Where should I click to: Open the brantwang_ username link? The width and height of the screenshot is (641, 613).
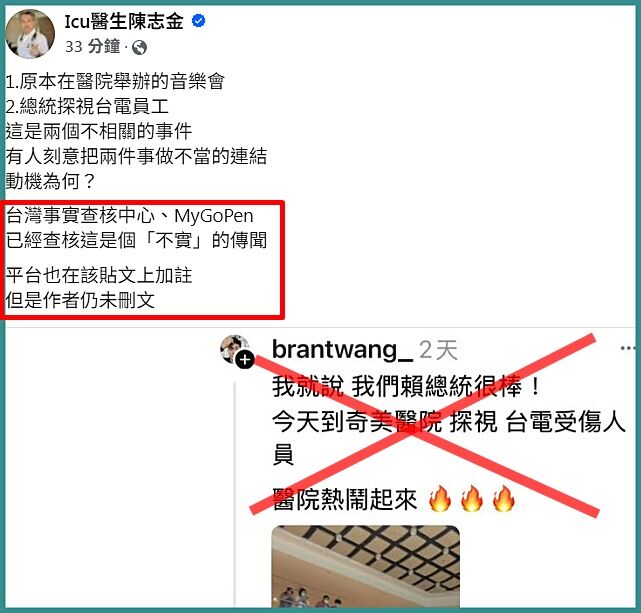click(342, 350)
